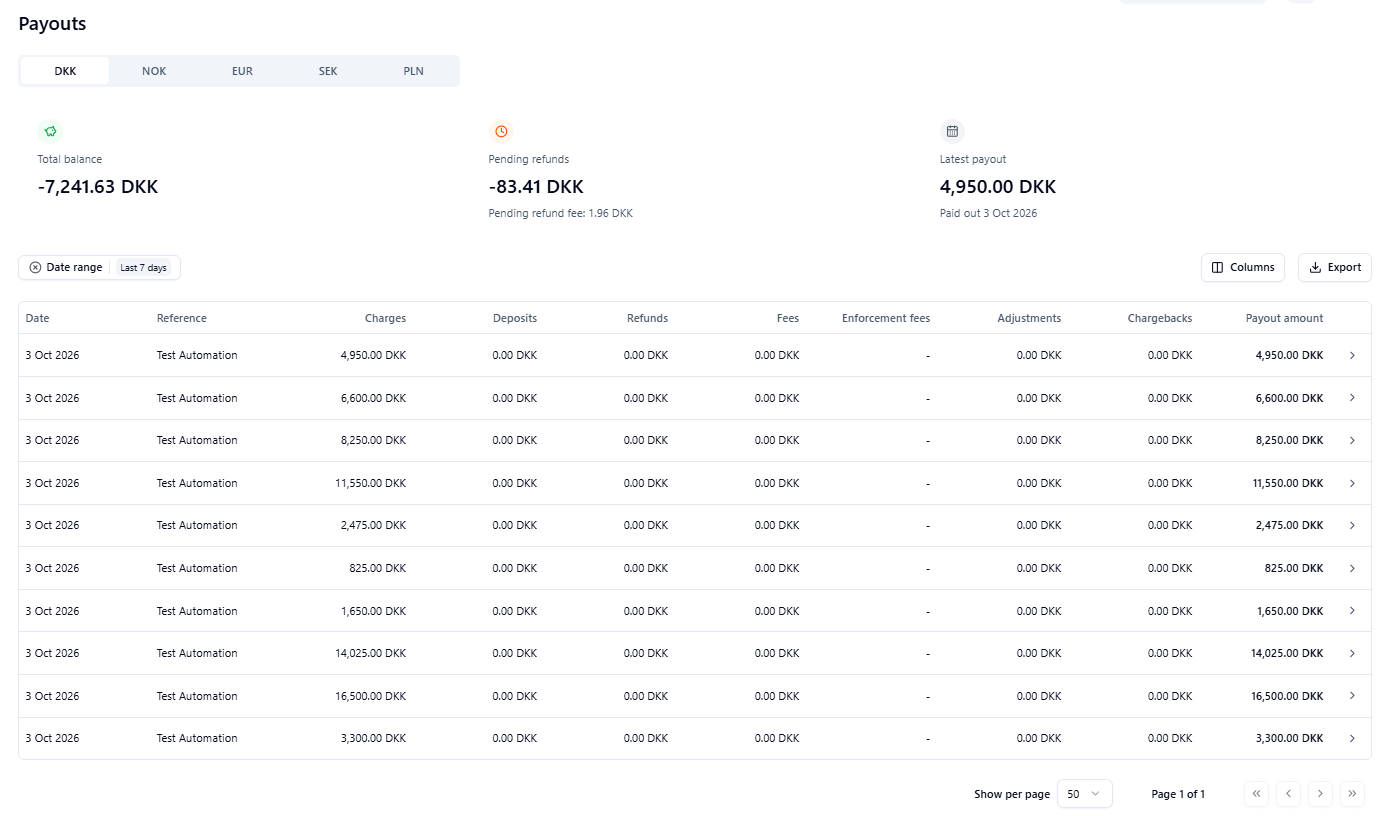Switch to the EUR currency tab
Image resolution: width=1376 pixels, height=816 pixels.
click(x=242, y=71)
